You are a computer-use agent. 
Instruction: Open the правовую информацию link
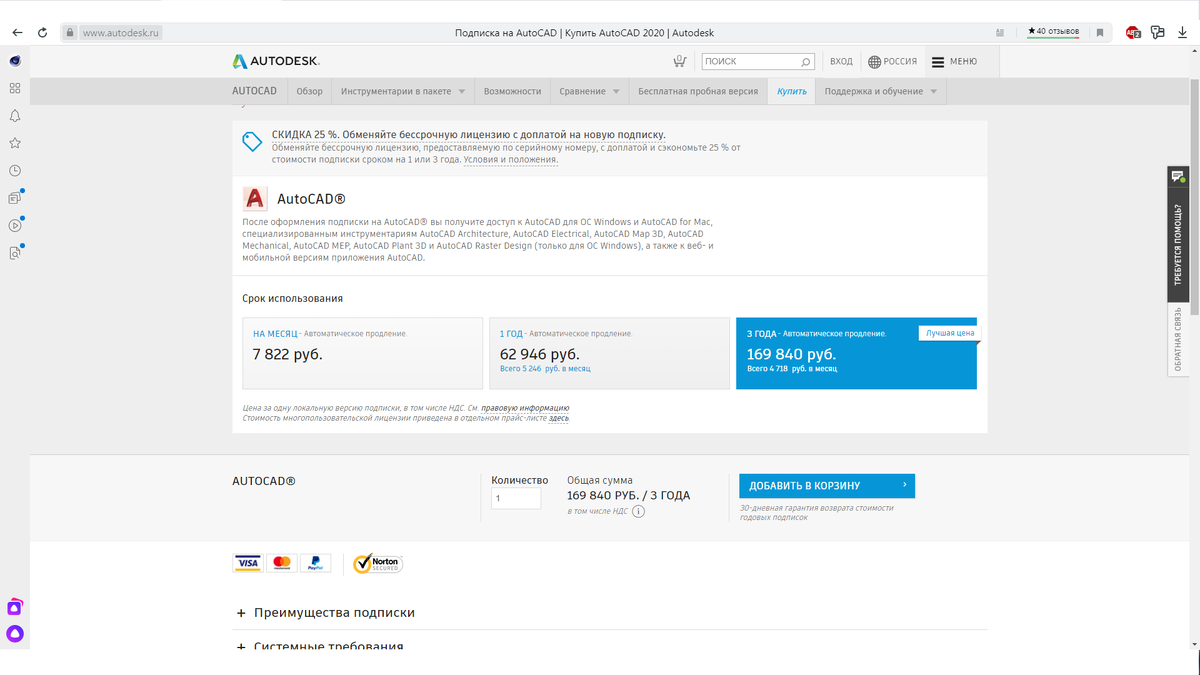pyautogui.click(x=525, y=408)
